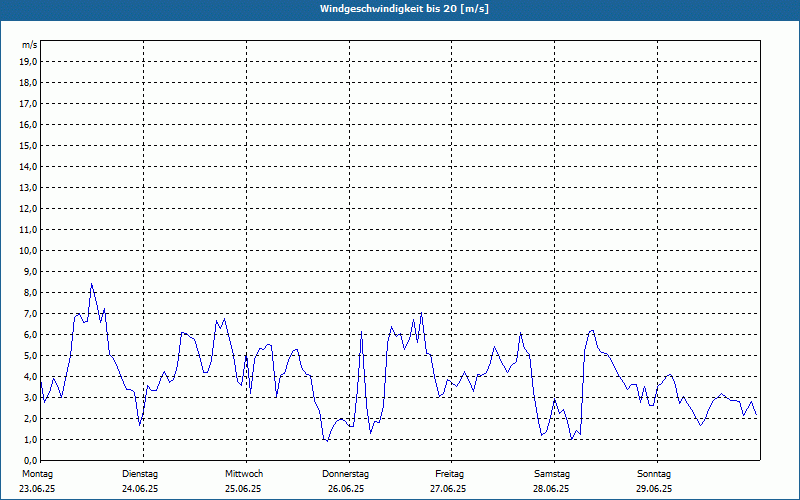The width and height of the screenshot is (800, 500).
Task: Click the 'Mittwoch' day label
Action: click(x=244, y=474)
